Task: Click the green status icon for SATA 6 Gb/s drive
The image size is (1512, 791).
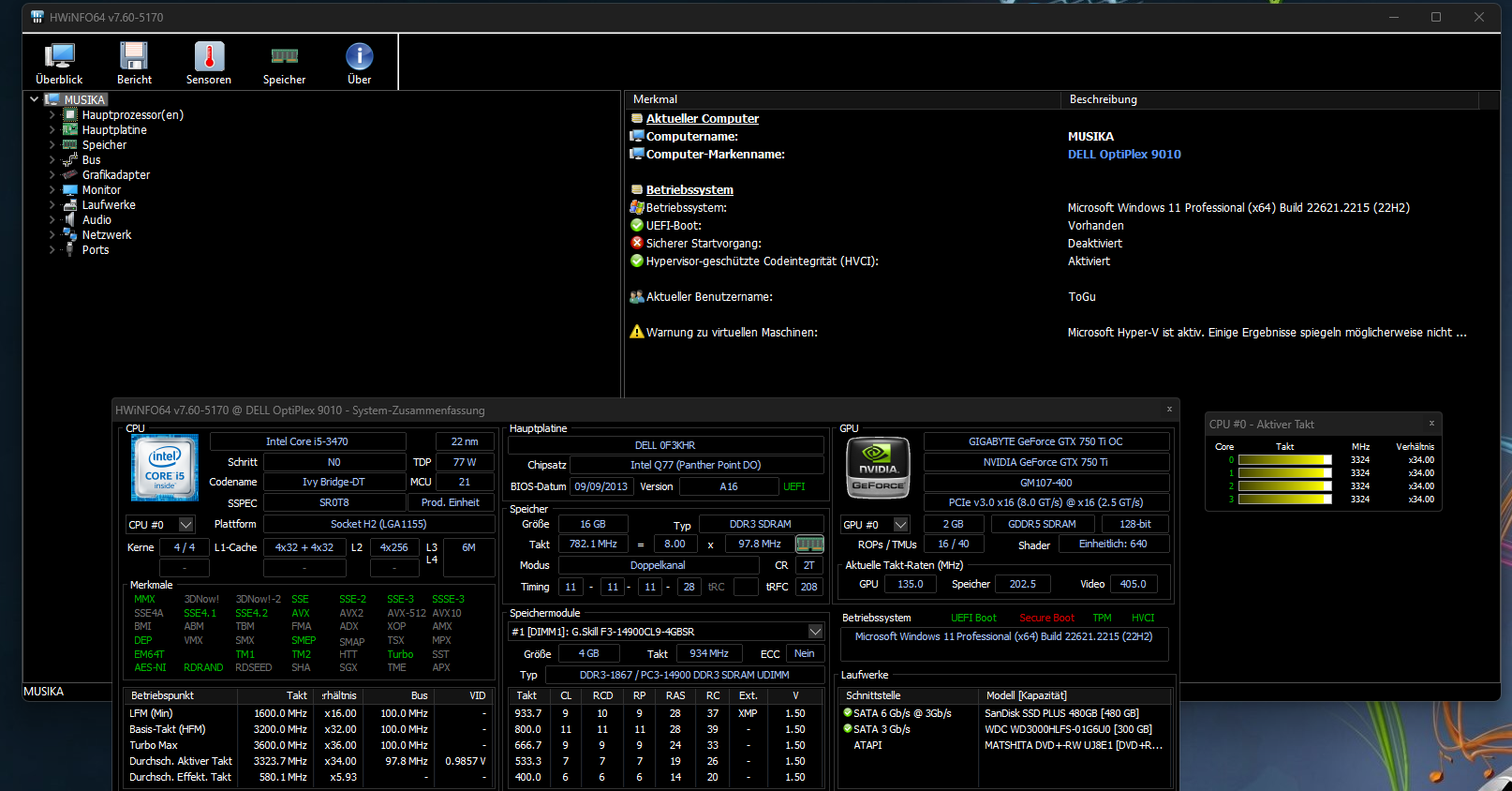Action: click(x=848, y=712)
